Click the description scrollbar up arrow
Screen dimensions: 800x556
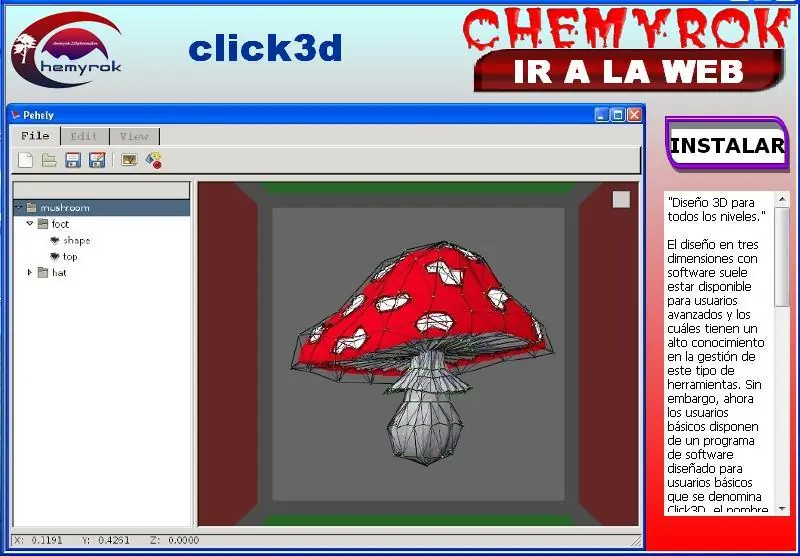point(782,198)
